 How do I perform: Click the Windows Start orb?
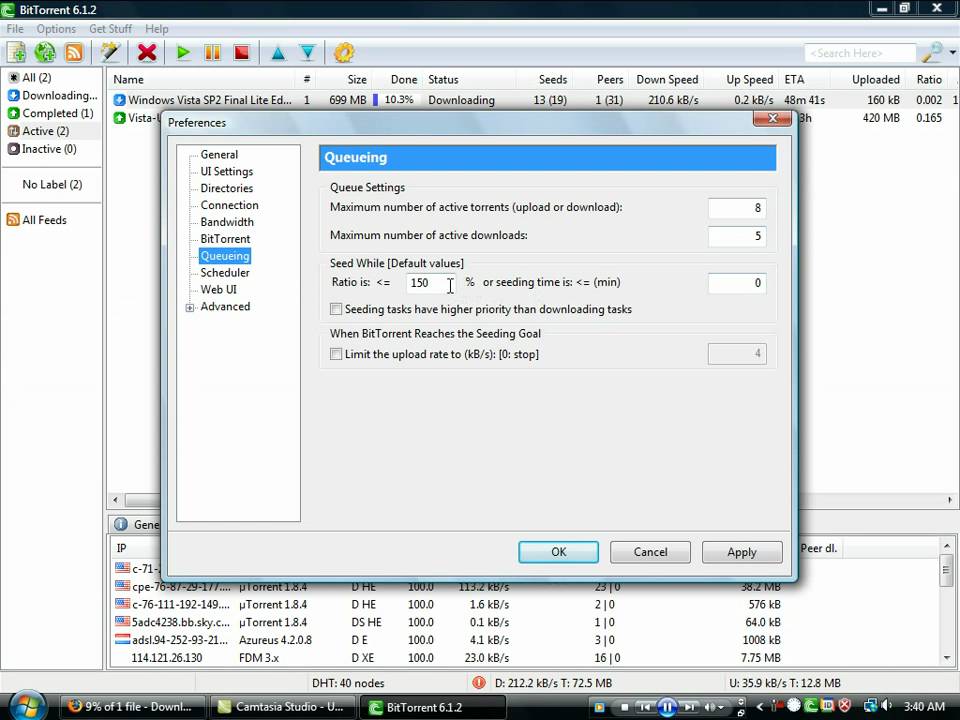26,706
